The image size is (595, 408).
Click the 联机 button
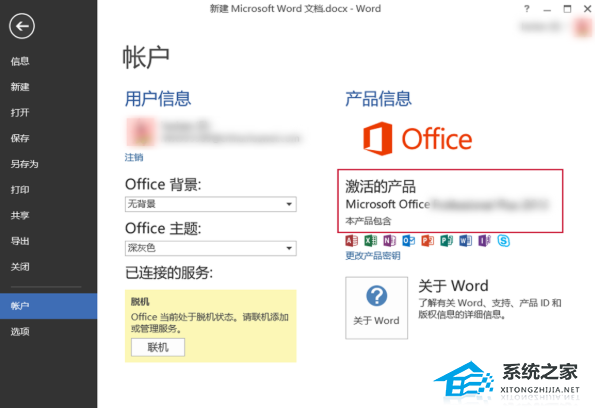point(158,347)
